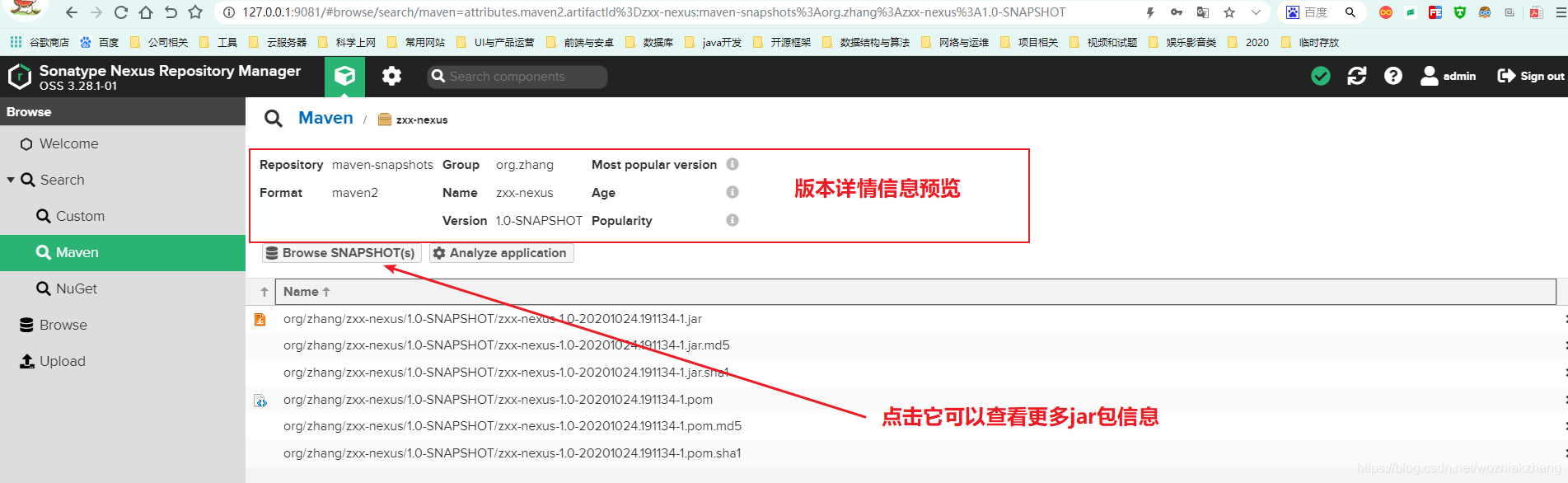Click the browser Back arrow
1568x483 pixels.
pyautogui.click(x=72, y=12)
